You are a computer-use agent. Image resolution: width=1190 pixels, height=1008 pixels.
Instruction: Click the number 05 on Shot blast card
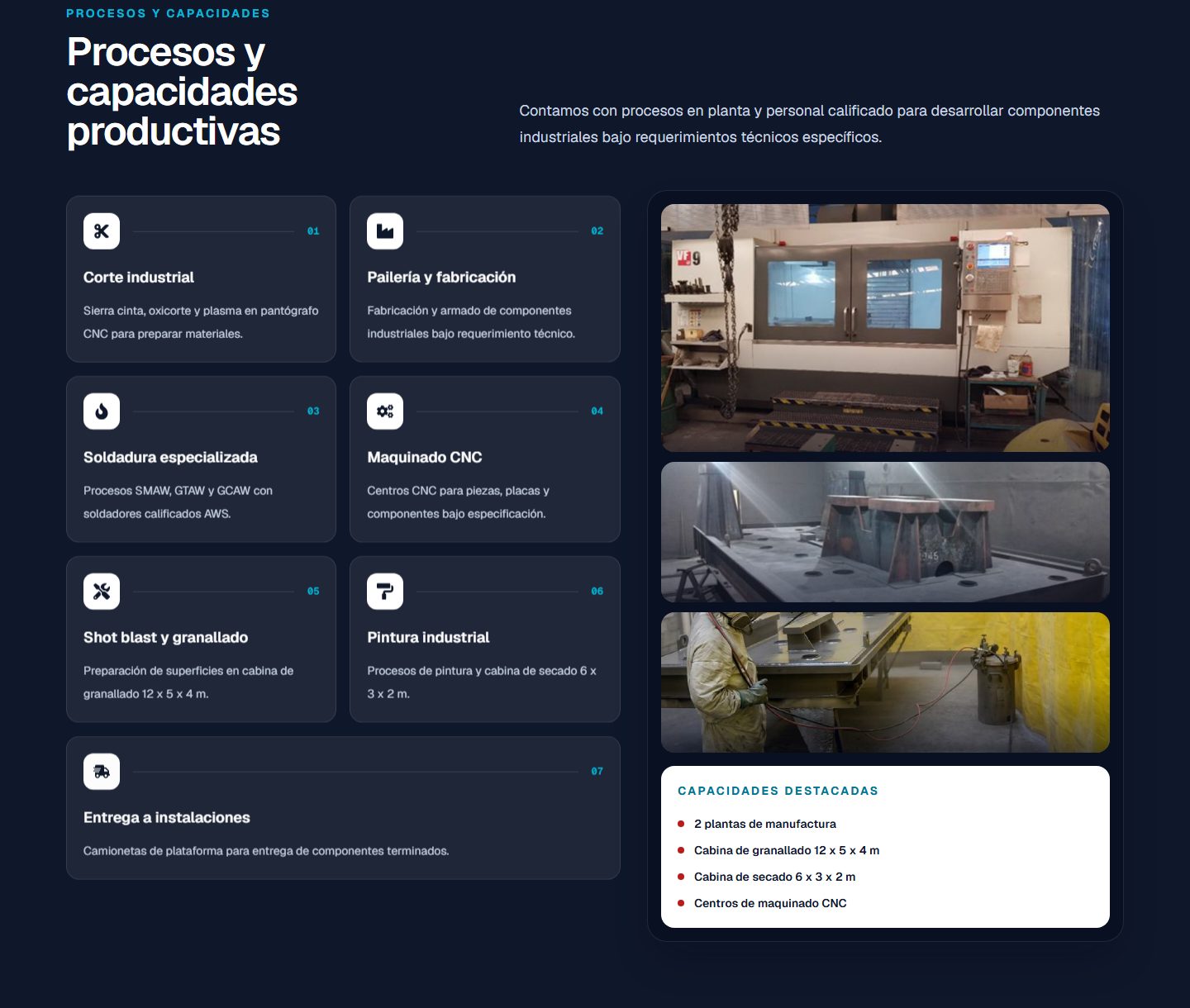pos(313,592)
